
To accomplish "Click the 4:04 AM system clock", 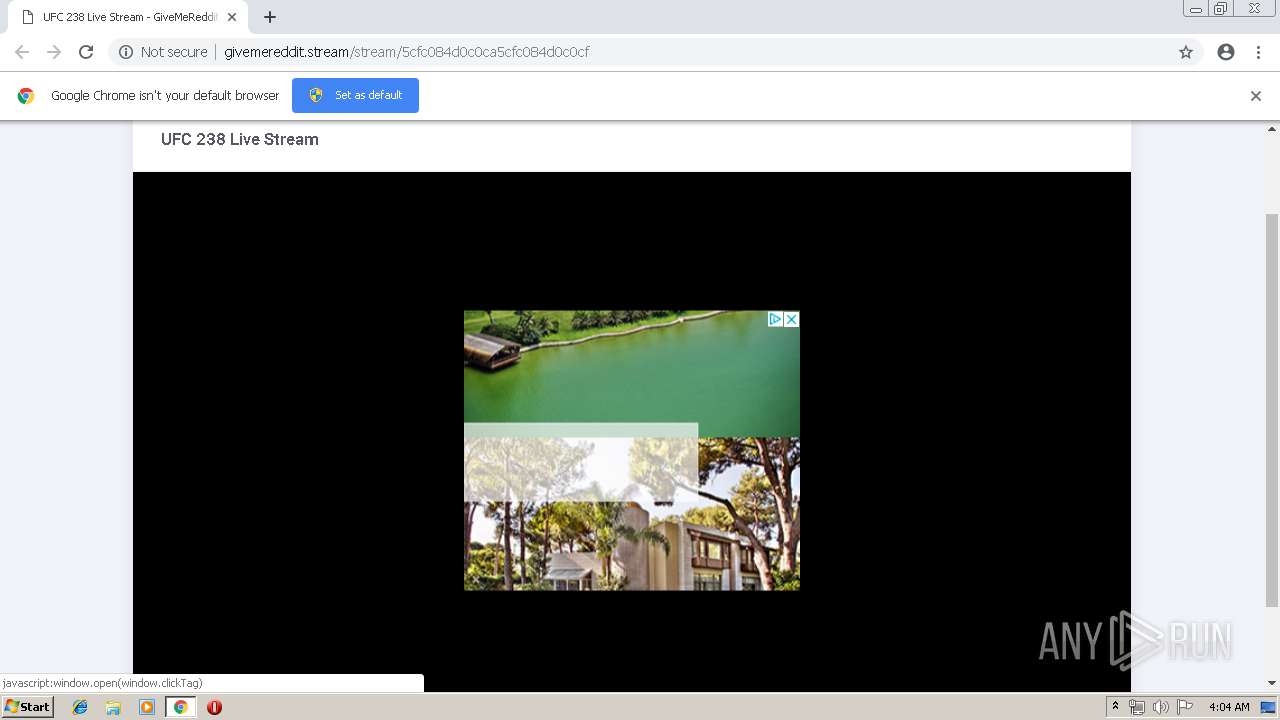I will pyautogui.click(x=1229, y=707).
